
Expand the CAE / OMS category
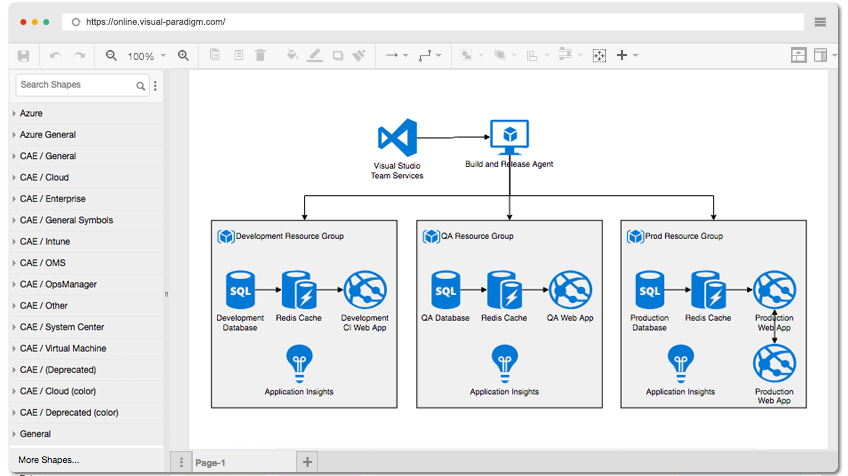[x=87, y=263]
